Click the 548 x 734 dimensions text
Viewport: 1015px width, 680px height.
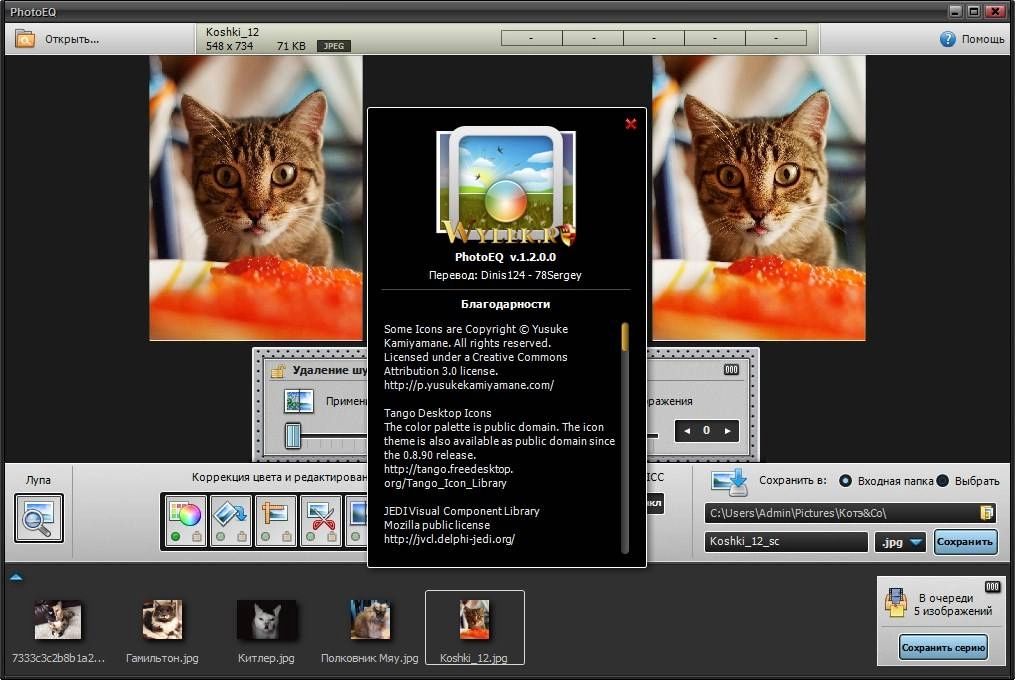point(229,46)
